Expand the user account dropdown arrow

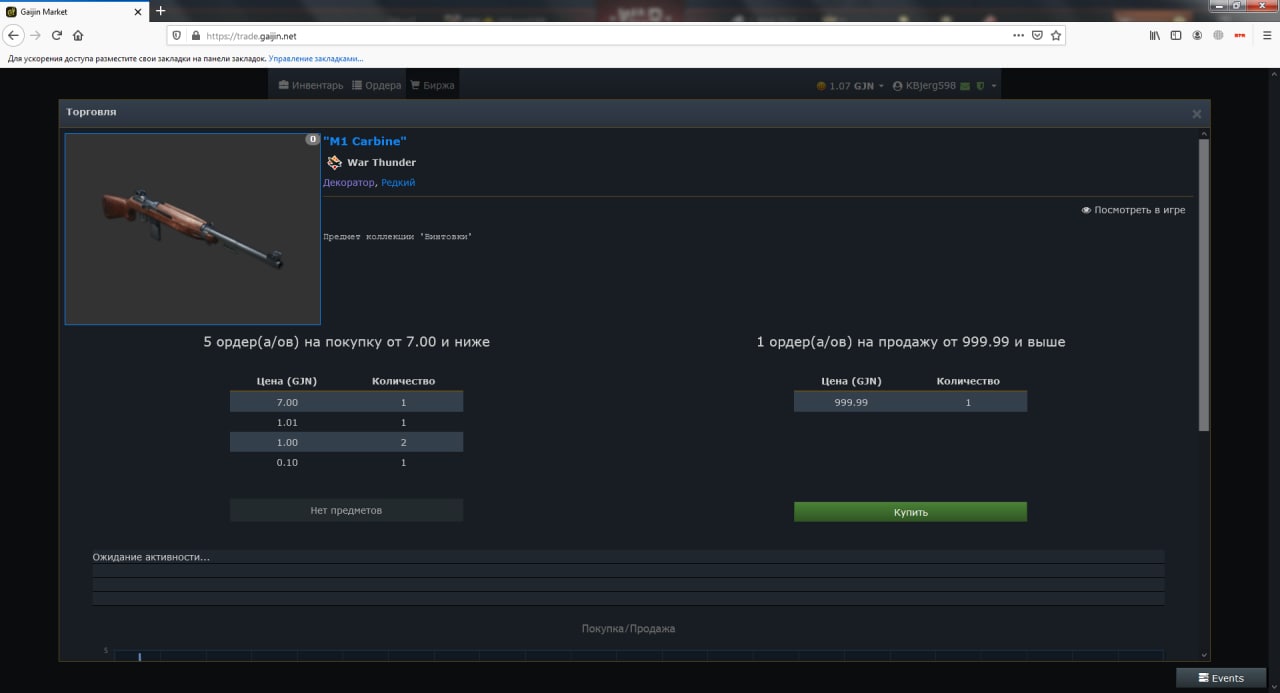[994, 86]
